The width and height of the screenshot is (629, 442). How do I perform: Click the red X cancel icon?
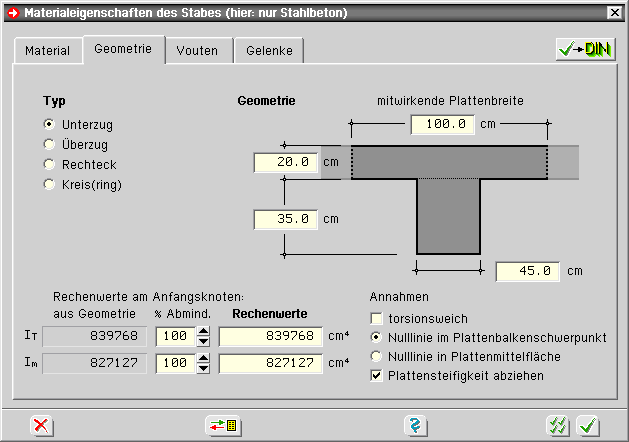click(x=41, y=425)
